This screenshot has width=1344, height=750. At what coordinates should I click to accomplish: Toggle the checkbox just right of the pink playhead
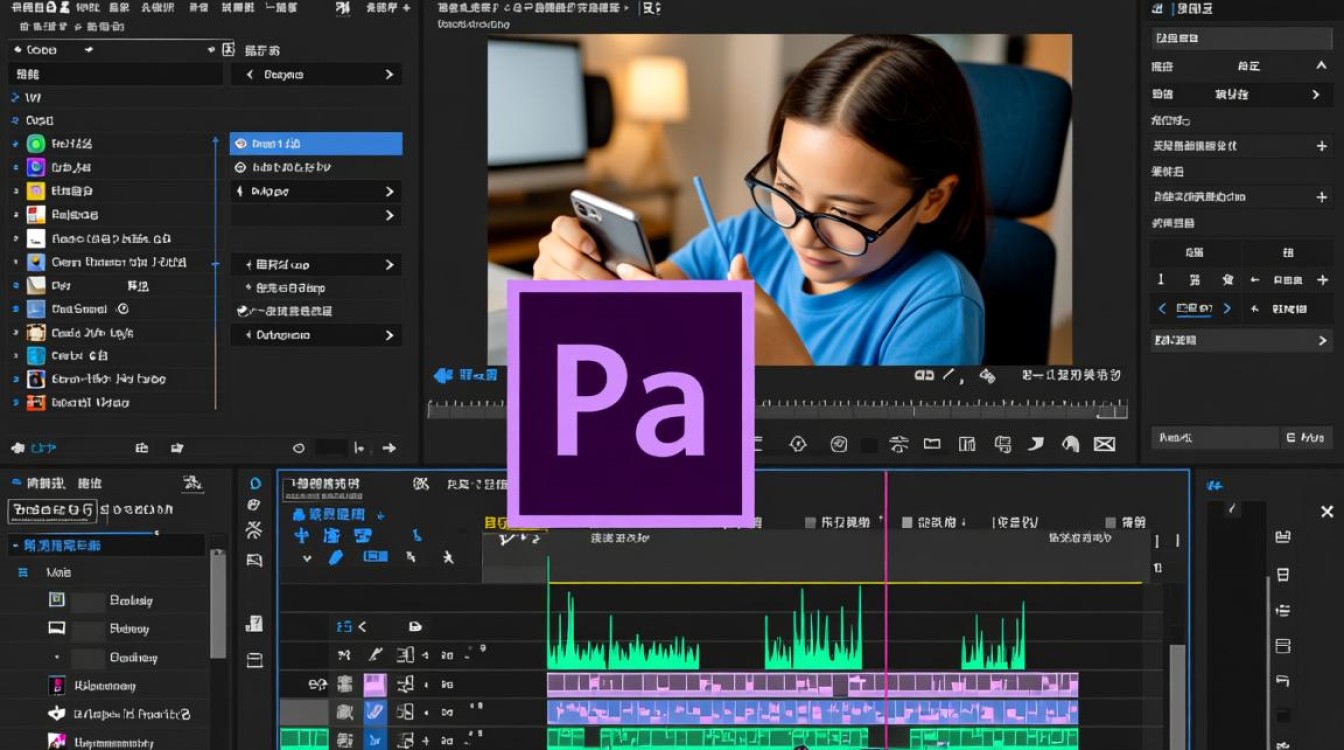tap(907, 522)
